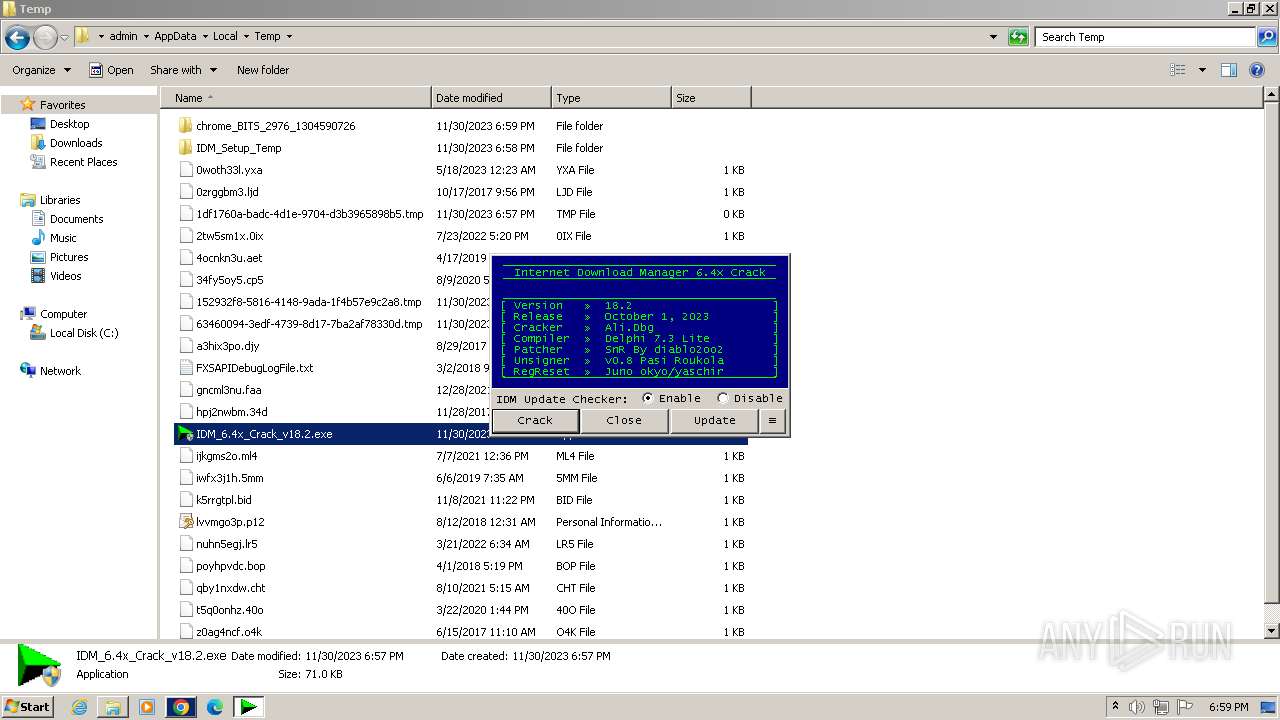
Task: Click the change view icon
Action: coord(1178,70)
